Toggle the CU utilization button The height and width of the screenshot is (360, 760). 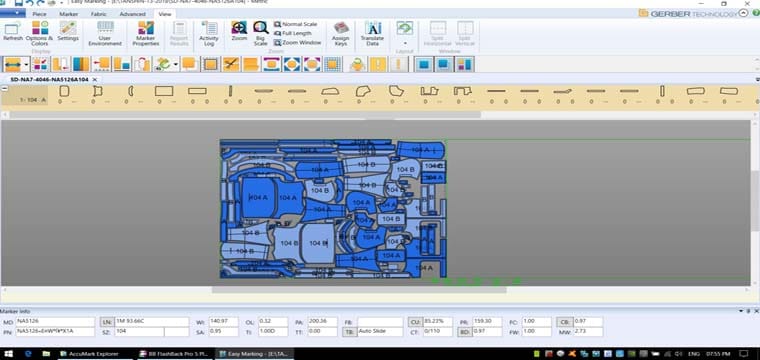(415, 322)
